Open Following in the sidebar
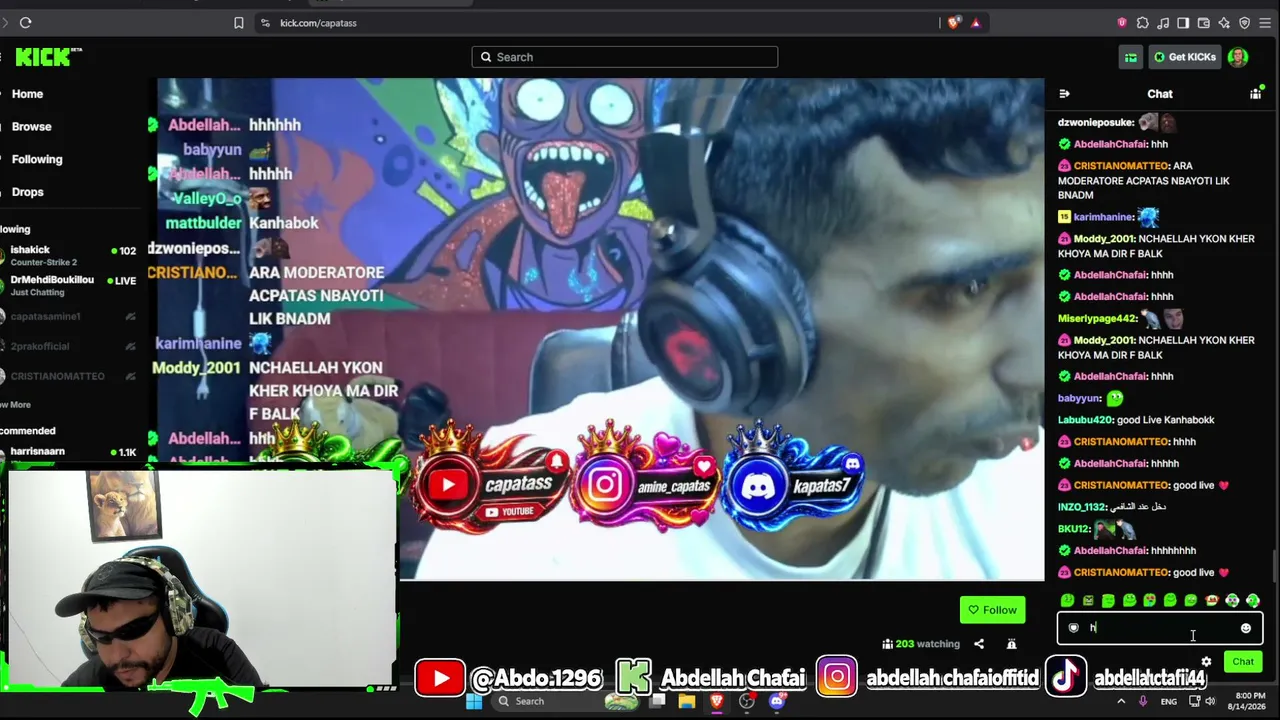This screenshot has height=720, width=1280. point(37,159)
